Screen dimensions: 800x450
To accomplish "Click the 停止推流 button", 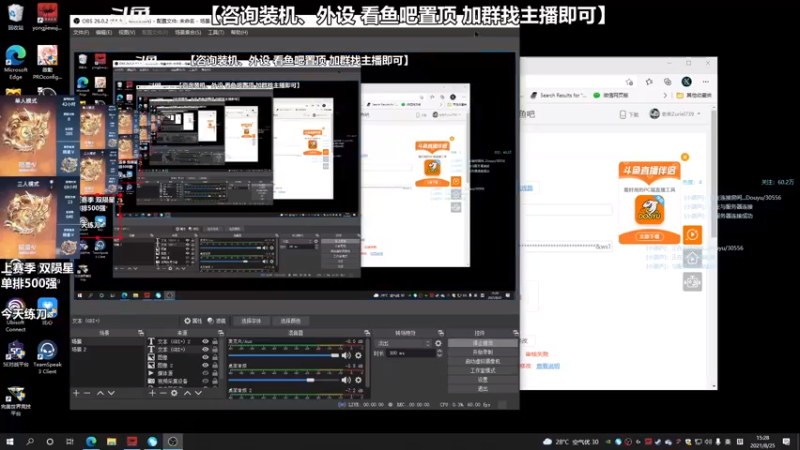I will (x=482, y=343).
